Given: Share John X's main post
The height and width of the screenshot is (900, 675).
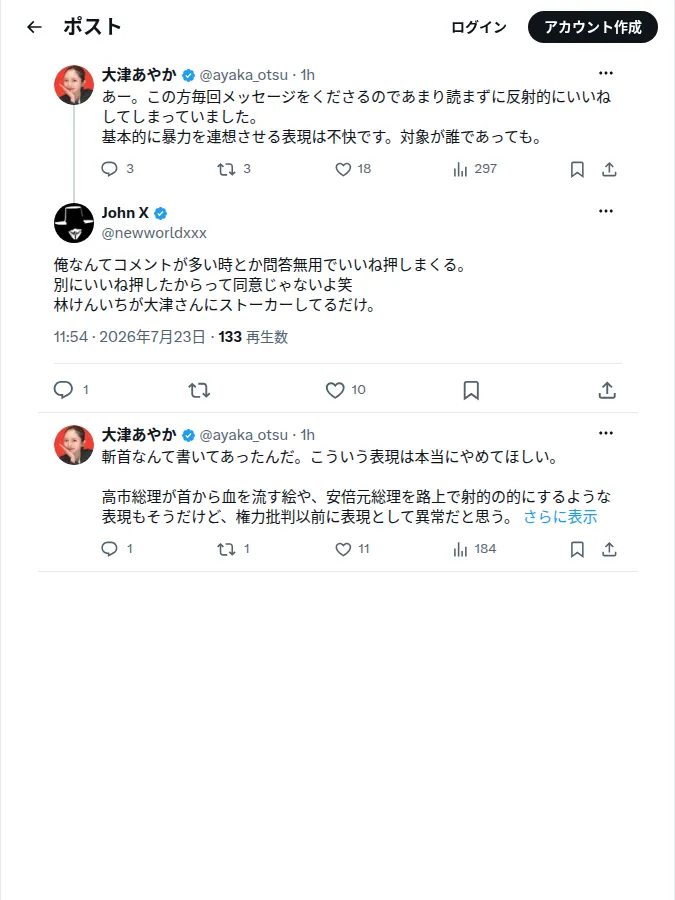Looking at the screenshot, I should (607, 390).
